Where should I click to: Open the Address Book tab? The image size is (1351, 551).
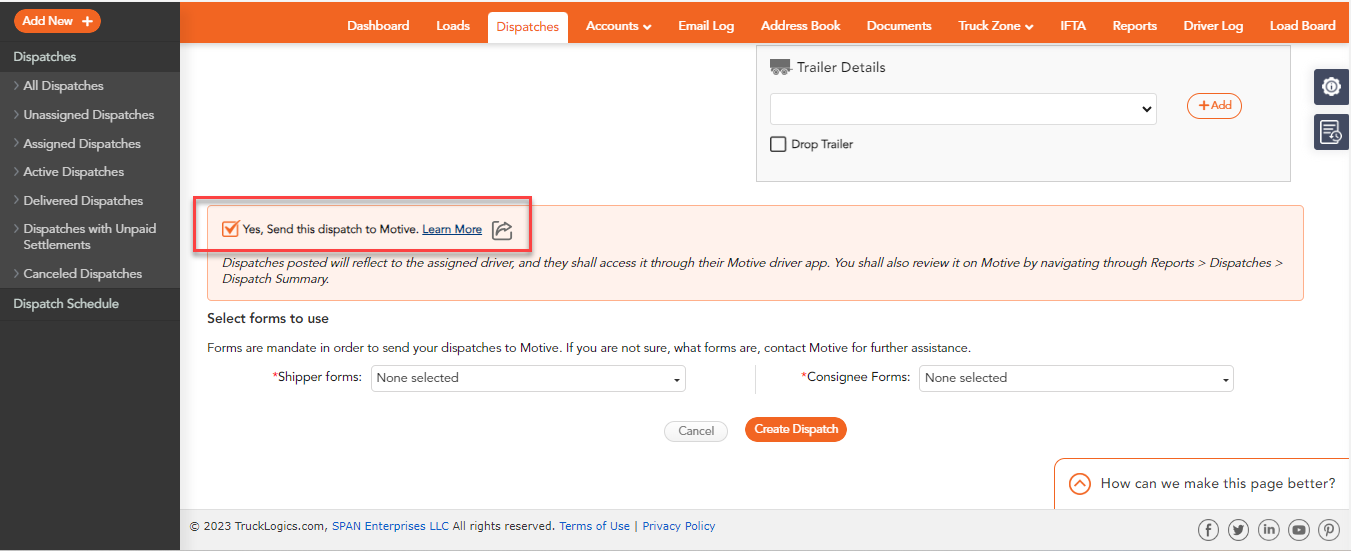point(801,26)
